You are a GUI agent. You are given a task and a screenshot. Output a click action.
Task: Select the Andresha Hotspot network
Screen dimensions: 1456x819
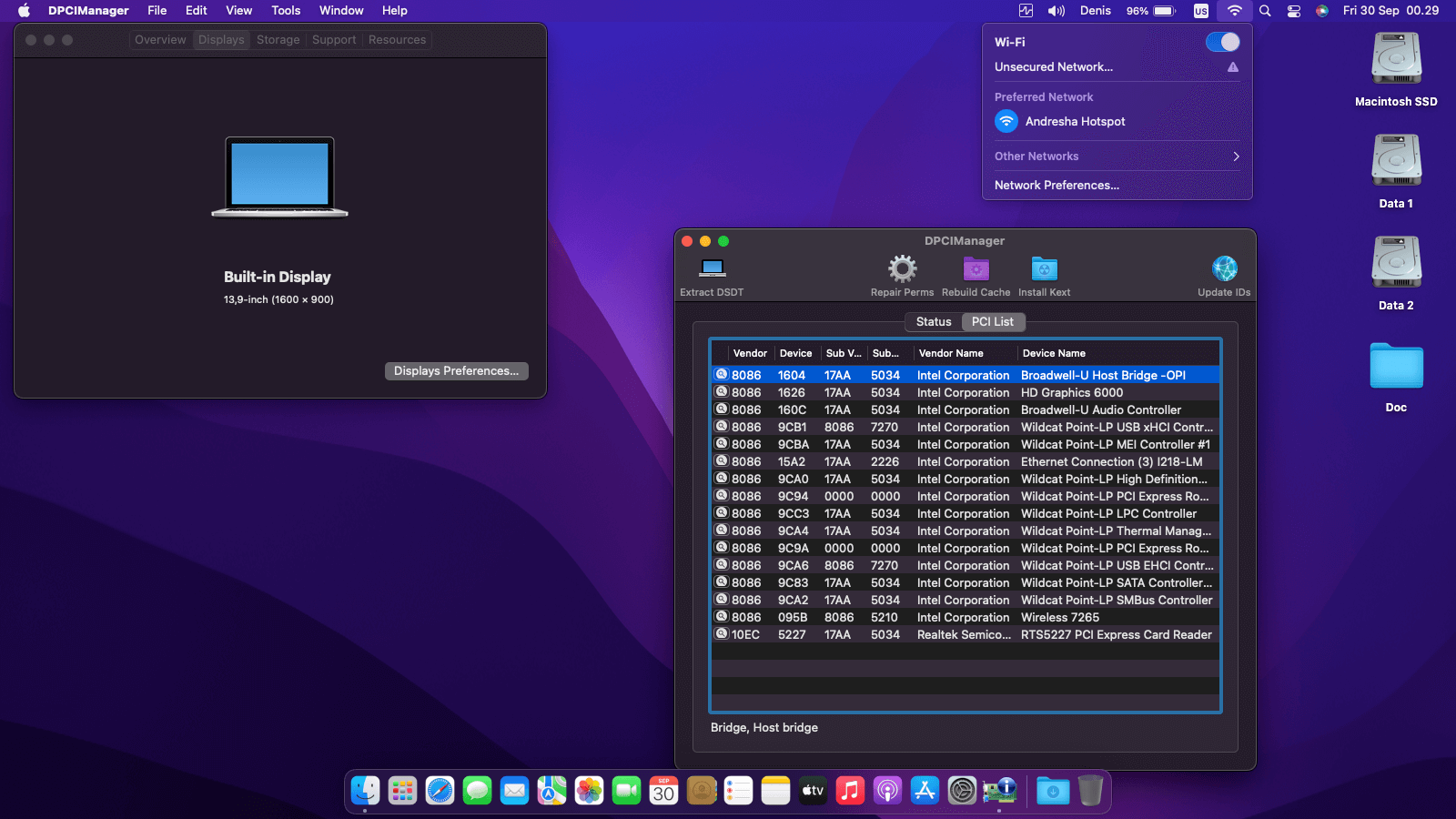(1117, 121)
